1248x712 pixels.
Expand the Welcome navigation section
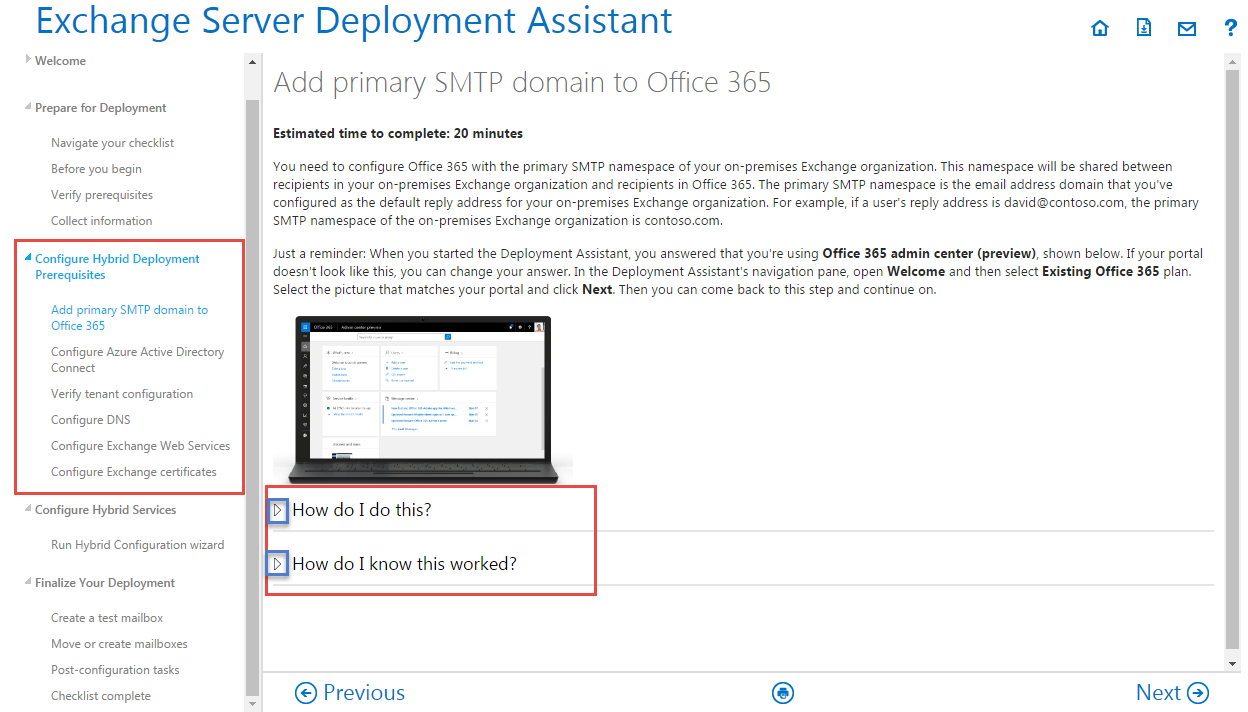tap(28, 60)
